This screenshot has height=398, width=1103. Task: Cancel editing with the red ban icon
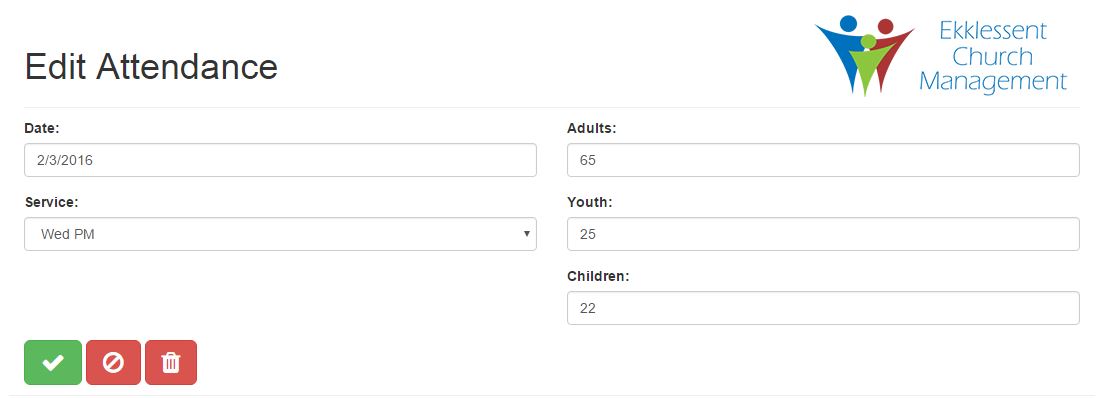tap(113, 363)
